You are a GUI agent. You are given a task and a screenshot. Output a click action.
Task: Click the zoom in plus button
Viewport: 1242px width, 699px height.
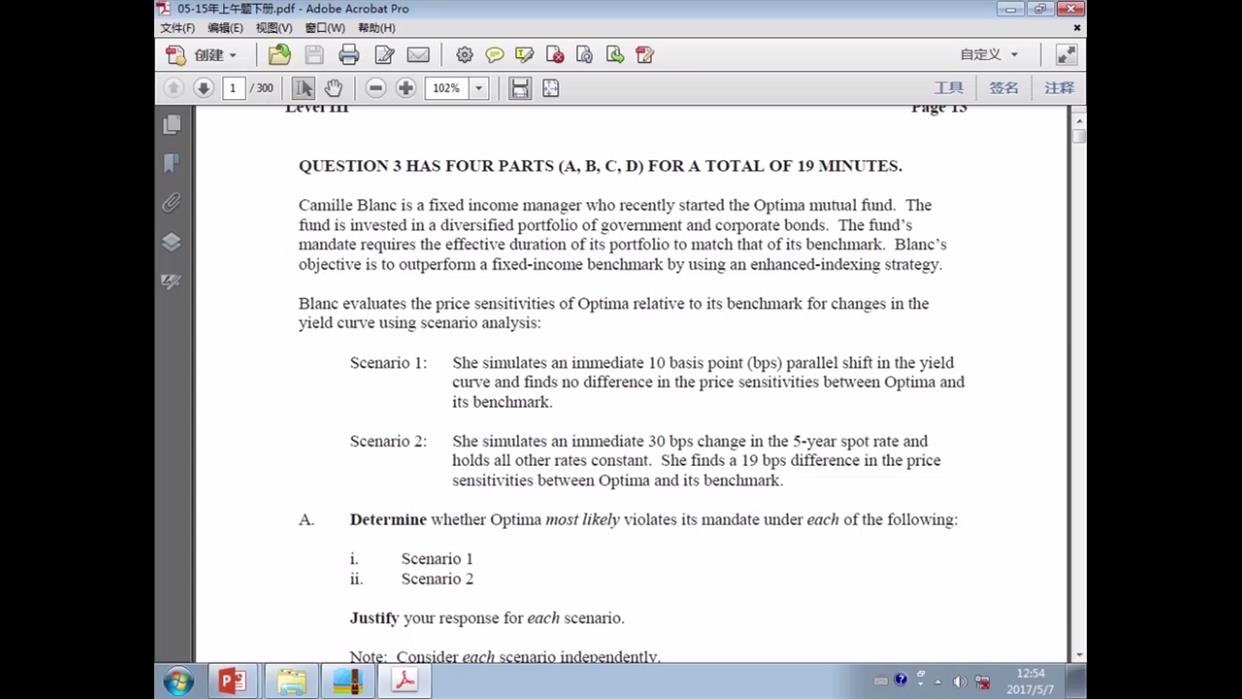405,88
